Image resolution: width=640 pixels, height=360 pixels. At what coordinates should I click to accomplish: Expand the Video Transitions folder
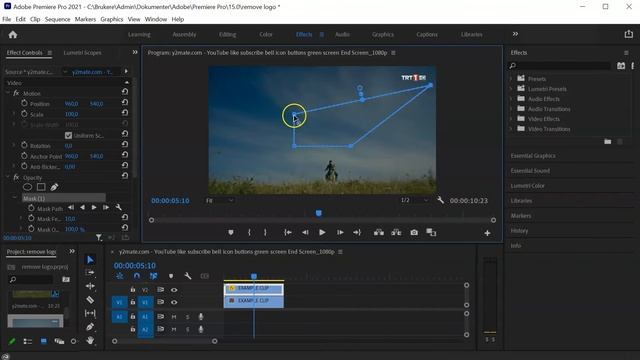tap(511, 129)
